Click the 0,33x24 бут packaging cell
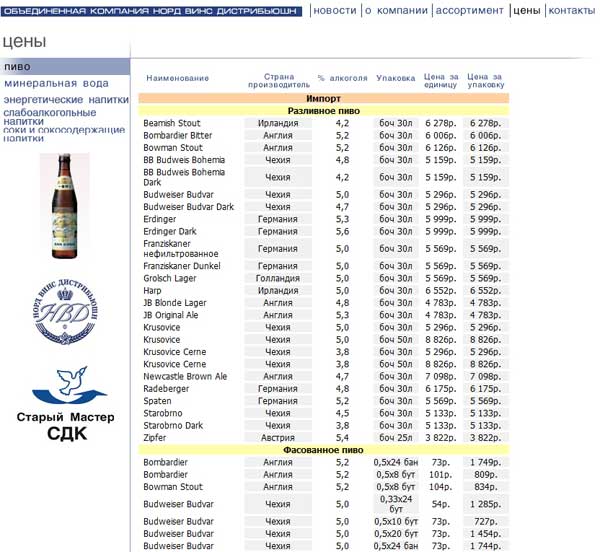The image size is (600, 552). (396, 504)
